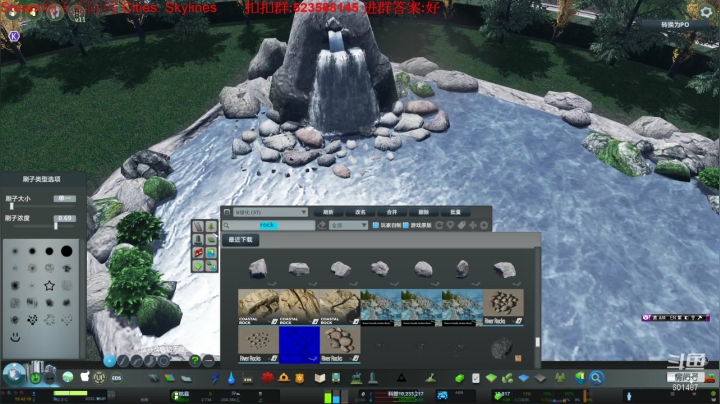Click the 合并 button
The width and height of the screenshot is (720, 404).
point(392,212)
